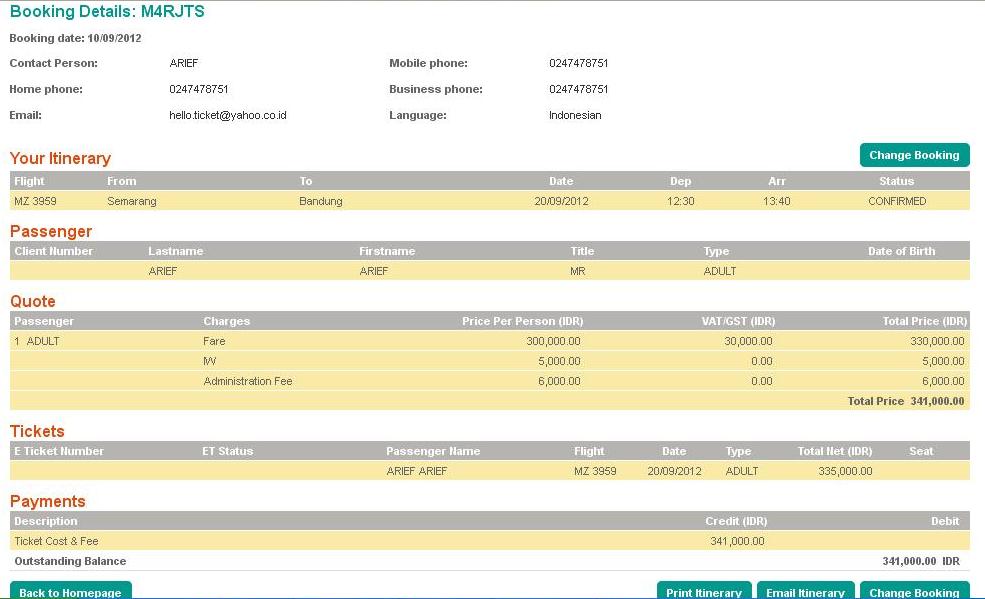Click the Ticket Cost & Fee row
The width and height of the screenshot is (985, 599).
click(x=490, y=541)
